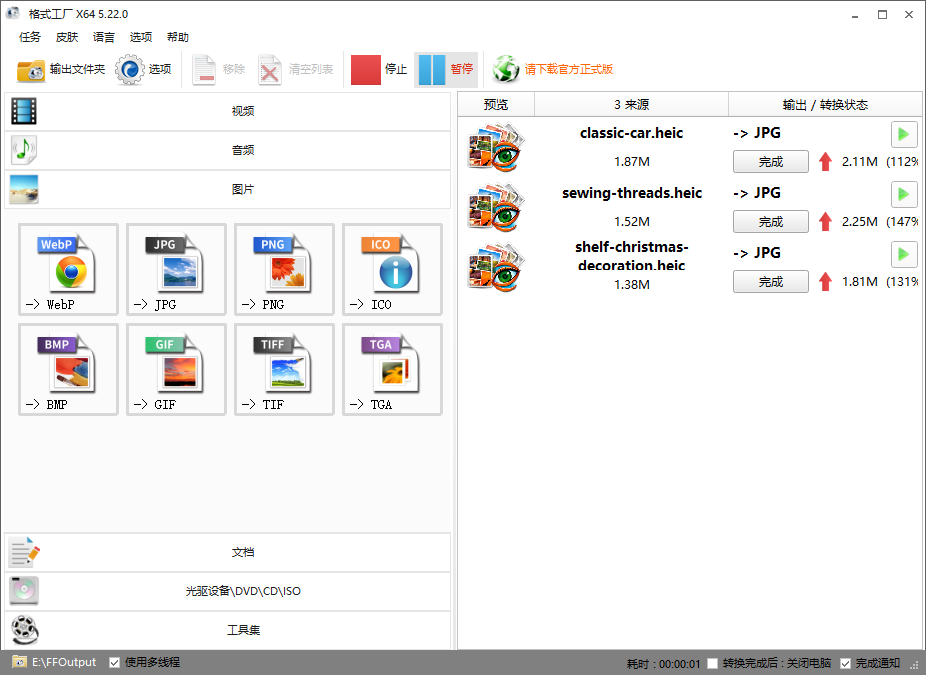
Task: Select the TGA format icon
Action: click(393, 369)
